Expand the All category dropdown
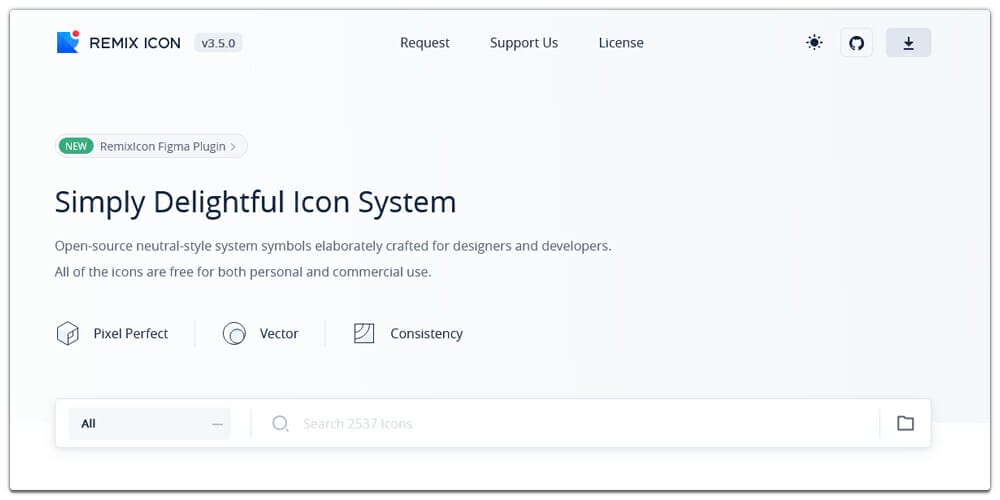 [x=149, y=424]
